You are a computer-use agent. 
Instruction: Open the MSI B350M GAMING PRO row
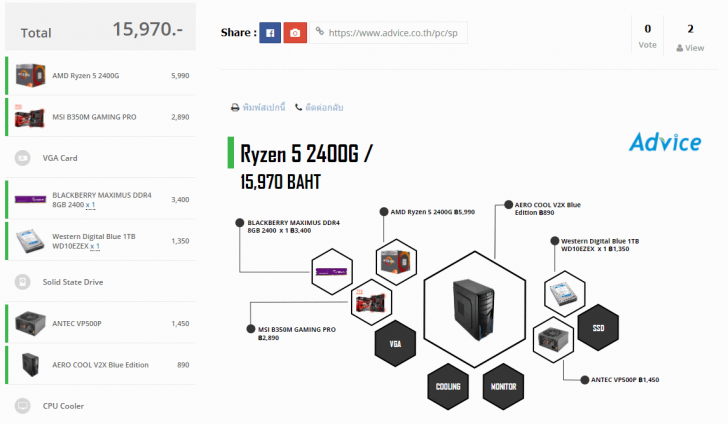pyautogui.click(x=100, y=117)
